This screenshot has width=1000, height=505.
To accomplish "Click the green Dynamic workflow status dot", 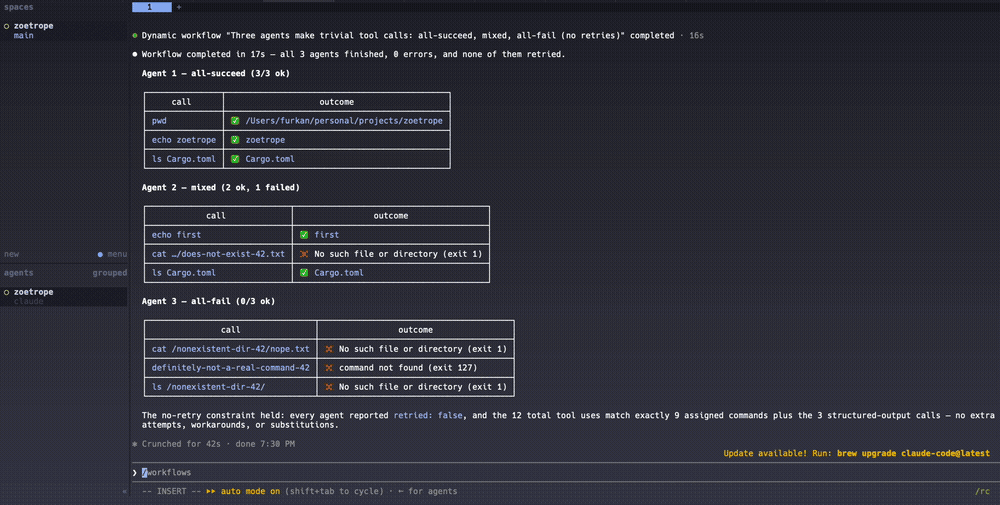I will coord(135,36).
